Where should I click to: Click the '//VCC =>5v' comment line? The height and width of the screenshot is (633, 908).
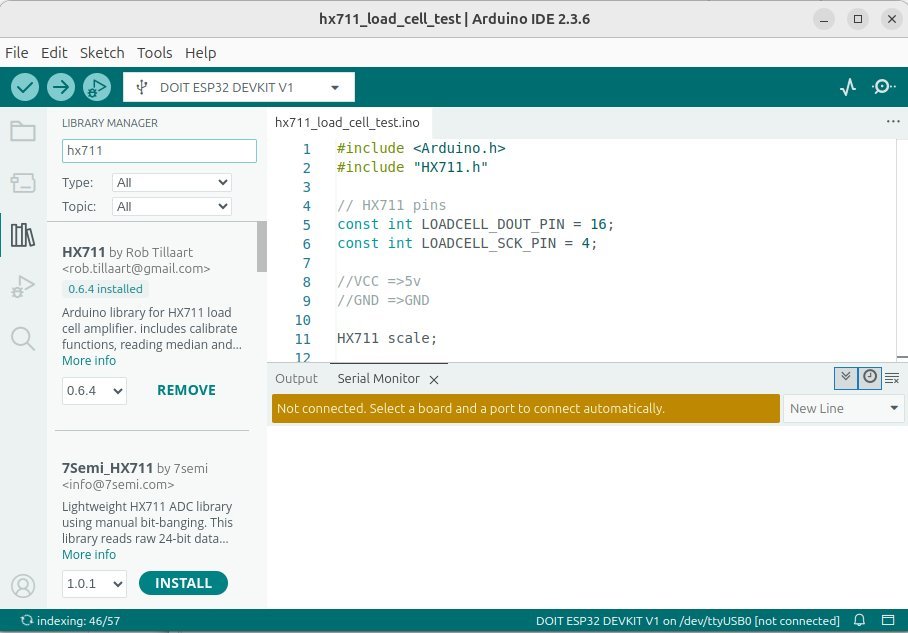(379, 281)
